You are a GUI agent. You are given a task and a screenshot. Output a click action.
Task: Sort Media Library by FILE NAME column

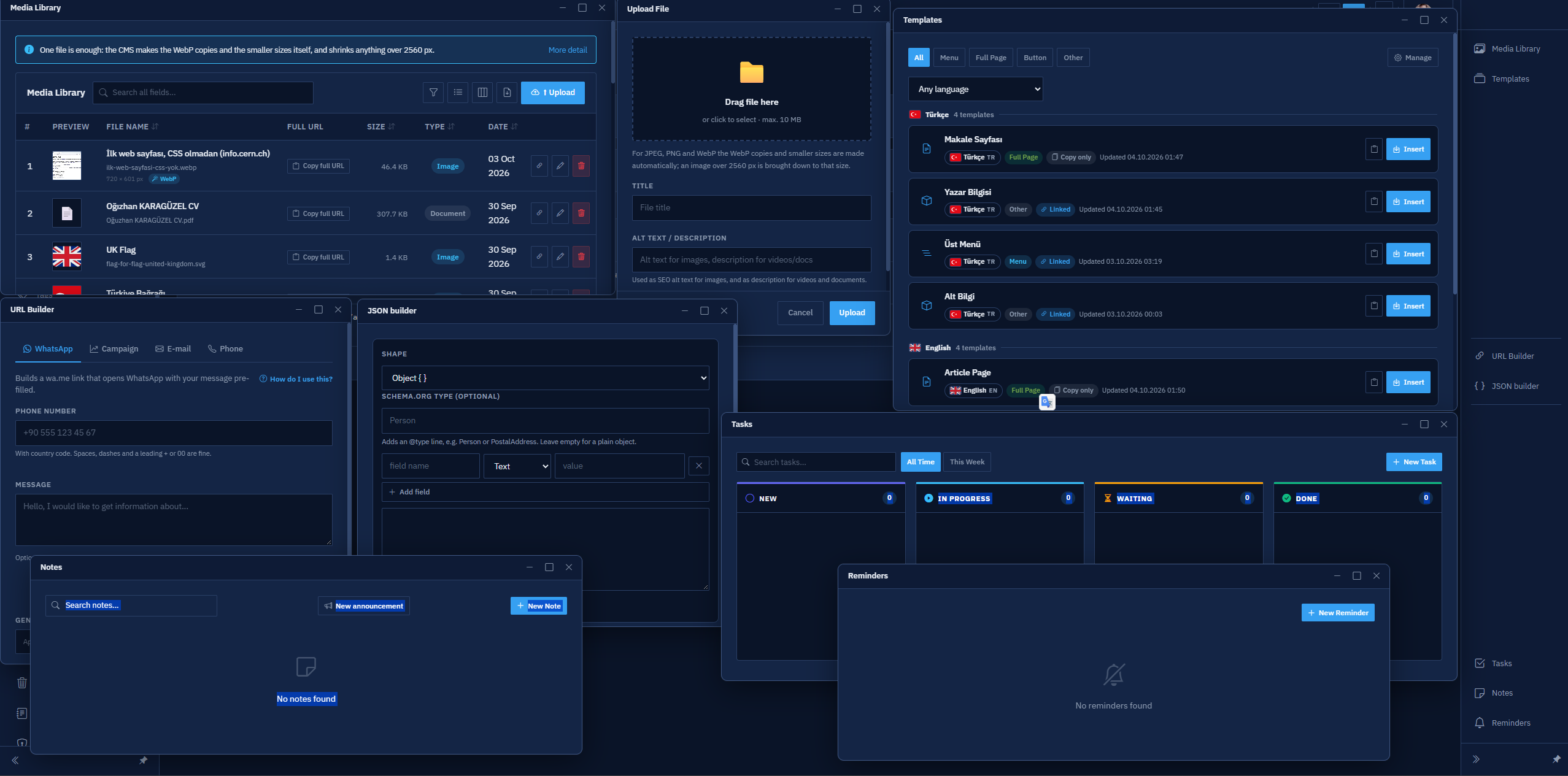tap(132, 127)
